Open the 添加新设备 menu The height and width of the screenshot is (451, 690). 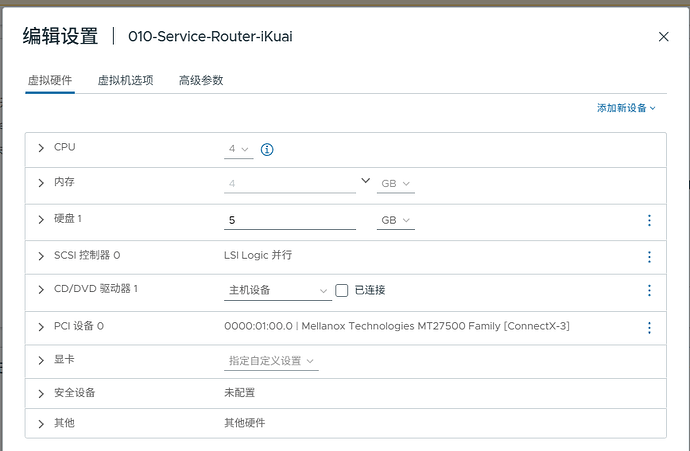point(626,108)
